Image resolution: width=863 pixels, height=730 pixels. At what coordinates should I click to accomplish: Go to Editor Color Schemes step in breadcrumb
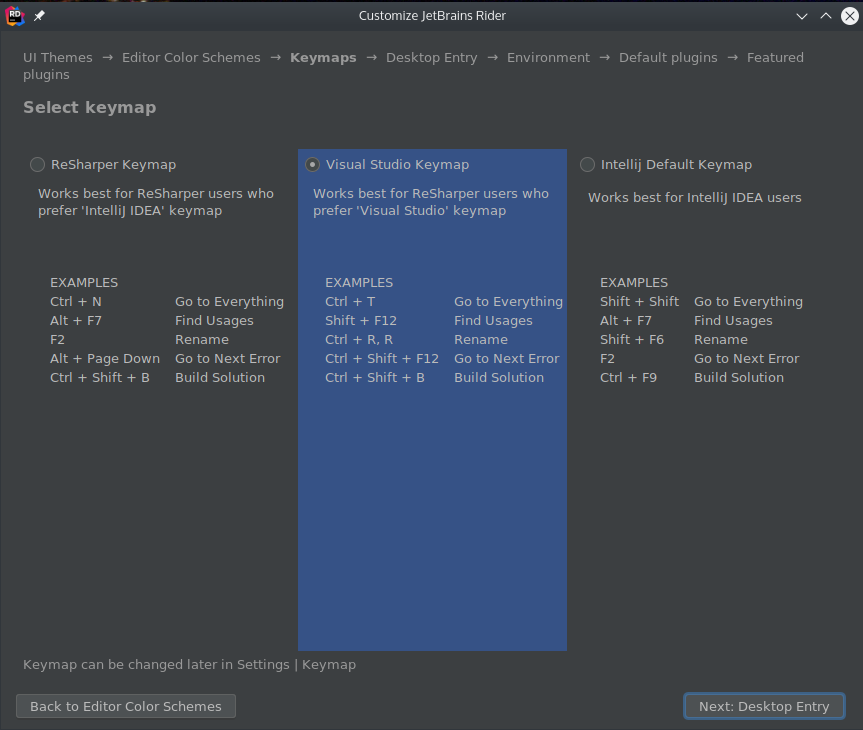(x=191, y=58)
